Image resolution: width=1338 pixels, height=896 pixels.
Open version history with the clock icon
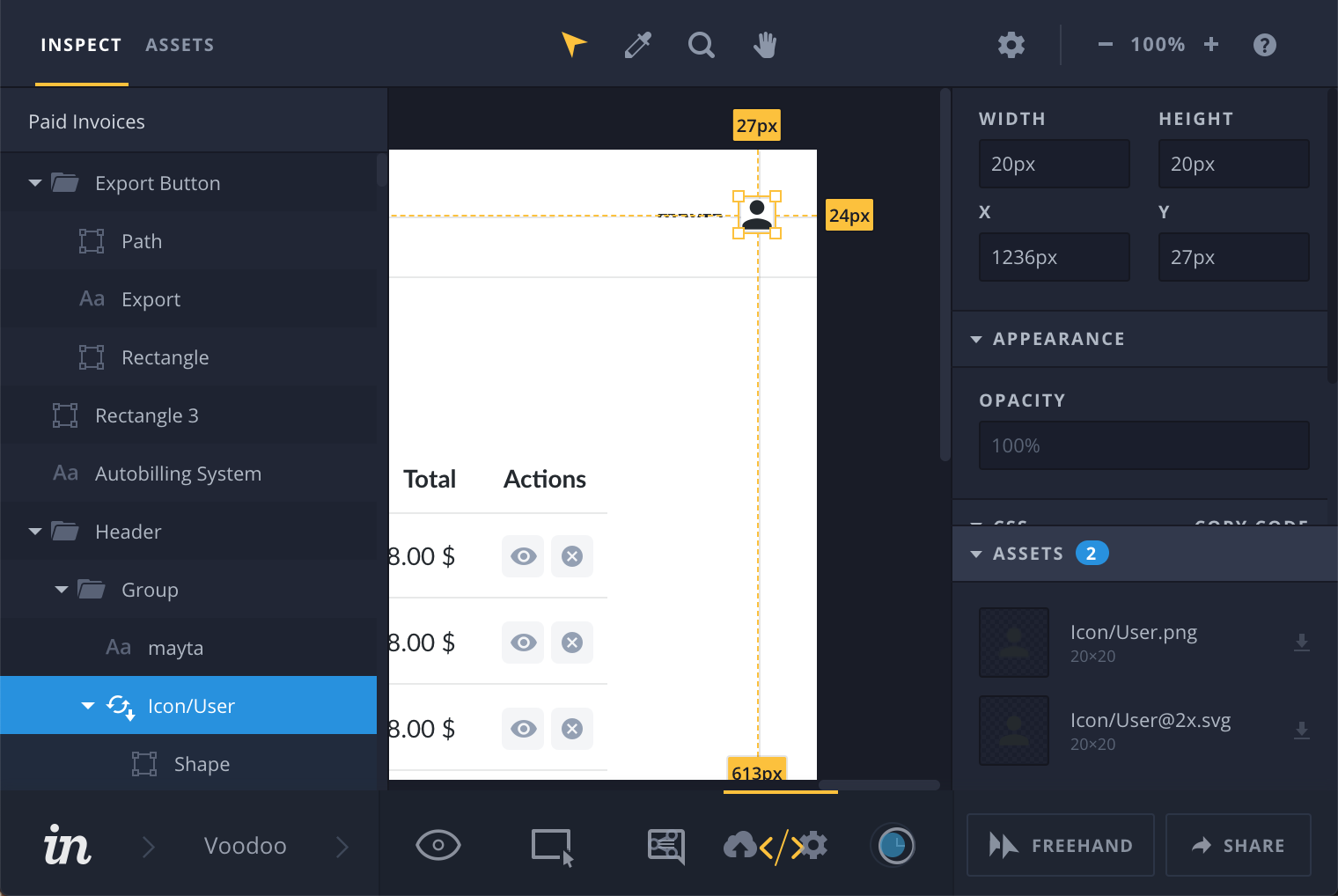[894, 845]
